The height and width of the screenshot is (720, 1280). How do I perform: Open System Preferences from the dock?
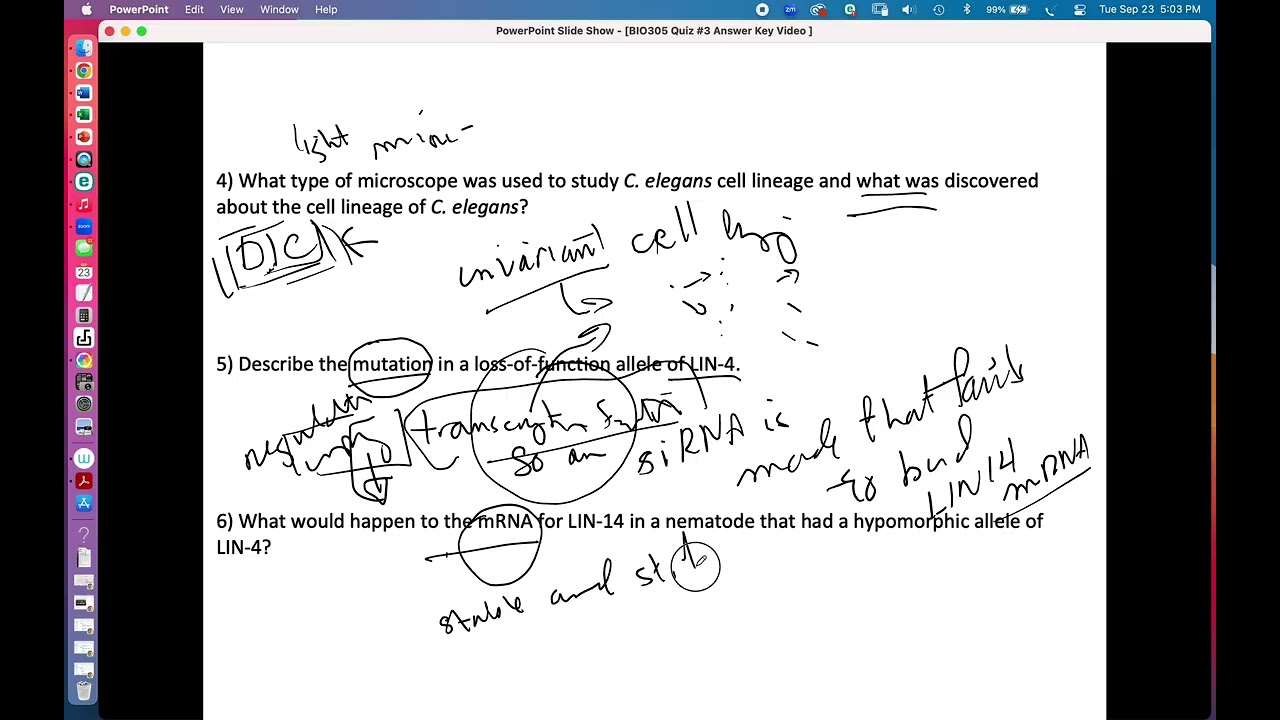(x=84, y=404)
